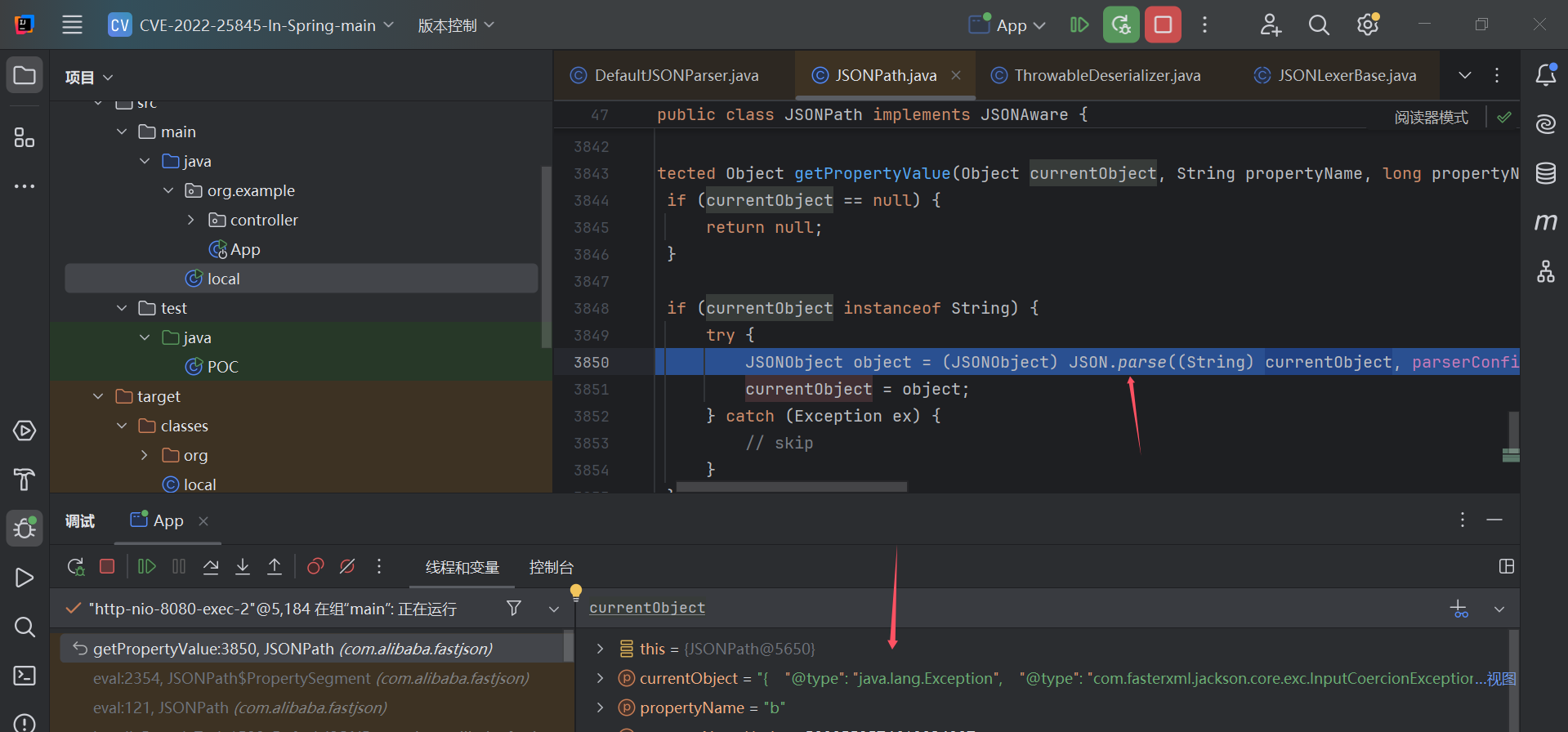Expand 'this' variable node
The width and height of the screenshot is (1568, 732).
[x=601, y=649]
